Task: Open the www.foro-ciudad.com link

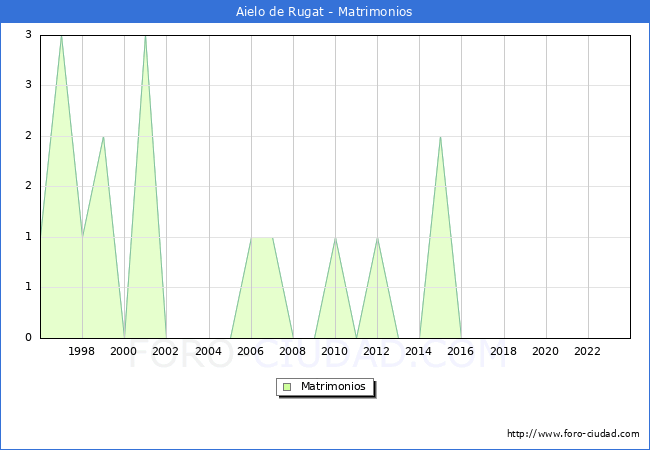Action: pos(573,434)
